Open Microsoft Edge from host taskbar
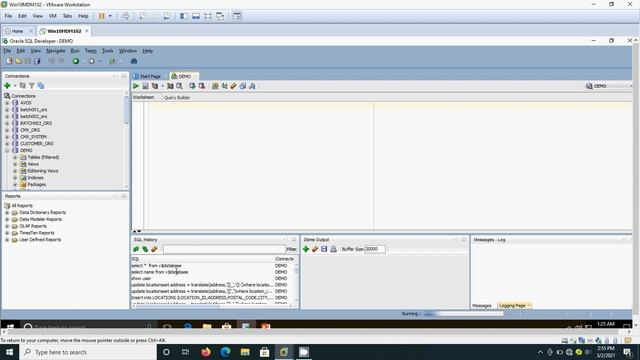 point(225,352)
